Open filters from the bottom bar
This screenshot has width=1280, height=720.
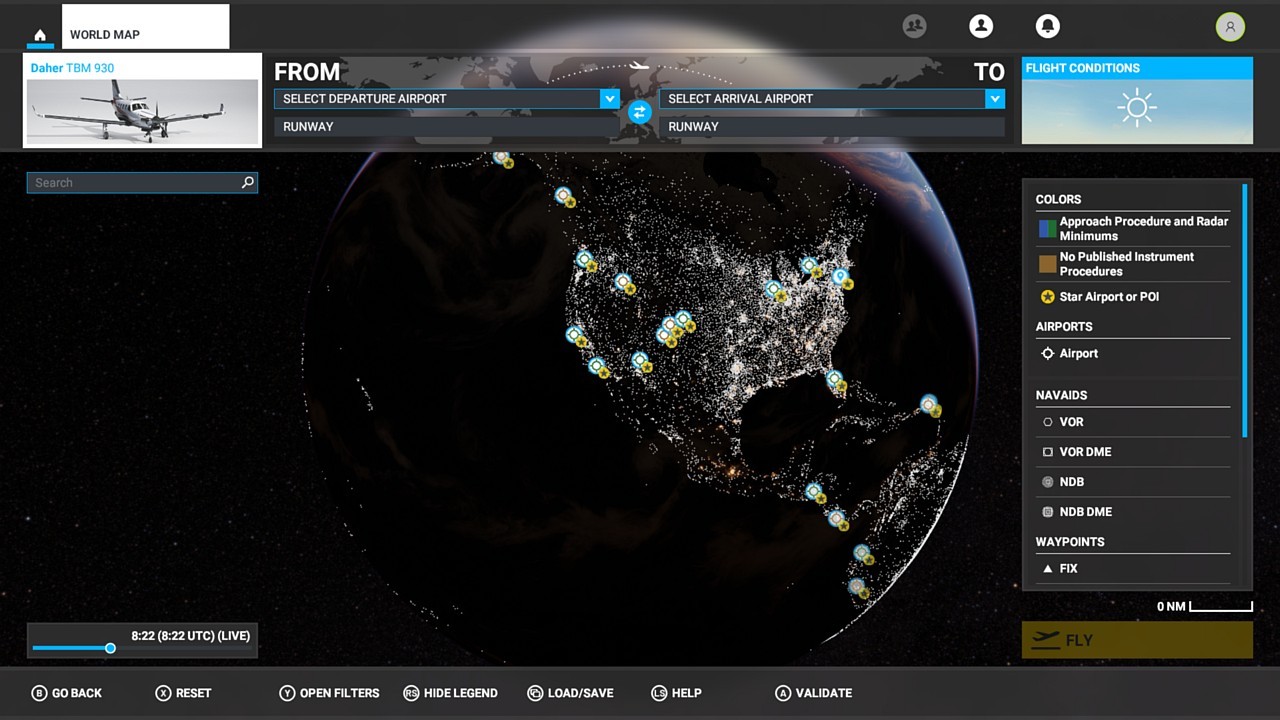[x=329, y=693]
